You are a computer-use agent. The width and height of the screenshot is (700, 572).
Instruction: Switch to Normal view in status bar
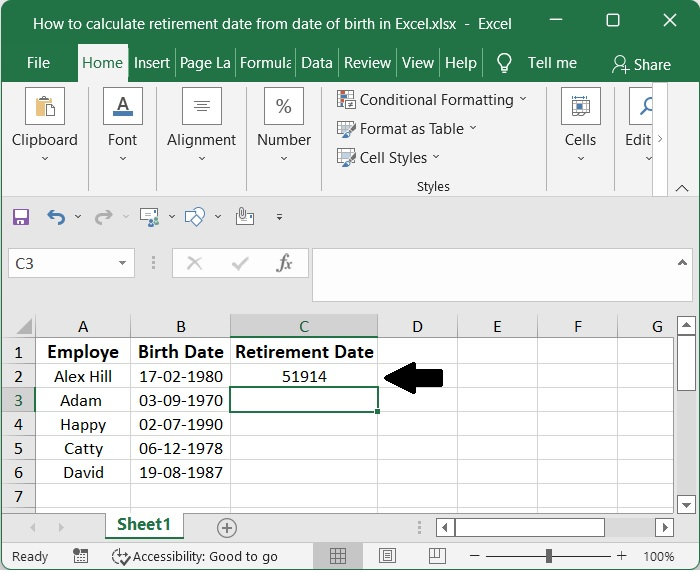338,556
